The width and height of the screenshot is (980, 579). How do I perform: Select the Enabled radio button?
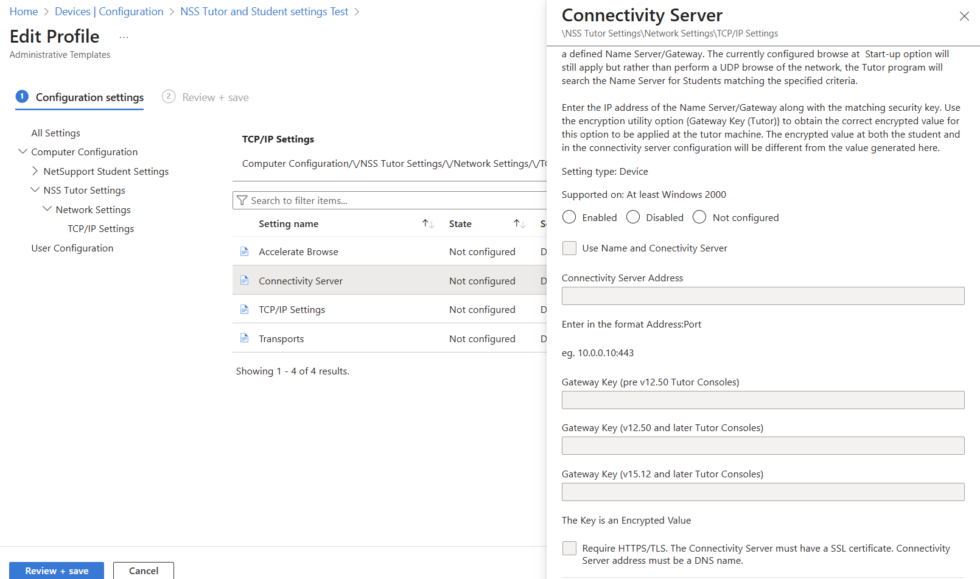click(x=569, y=217)
